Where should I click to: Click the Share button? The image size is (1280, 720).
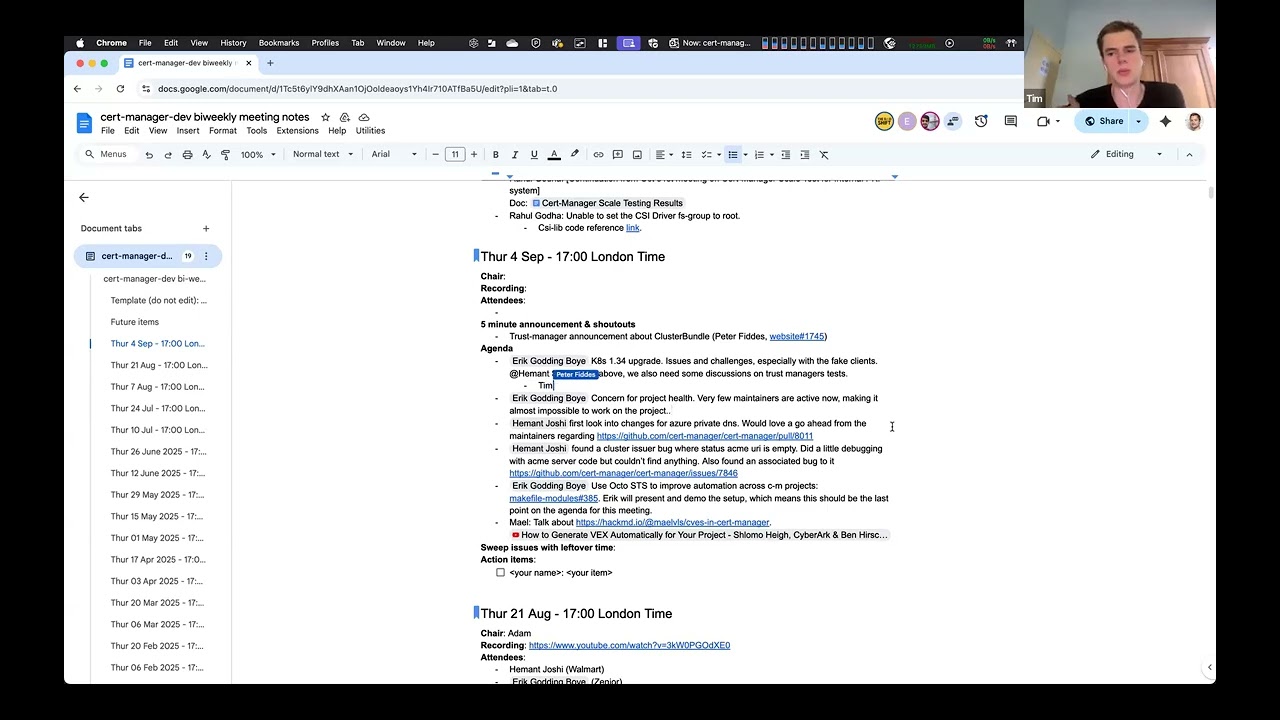click(1102, 121)
